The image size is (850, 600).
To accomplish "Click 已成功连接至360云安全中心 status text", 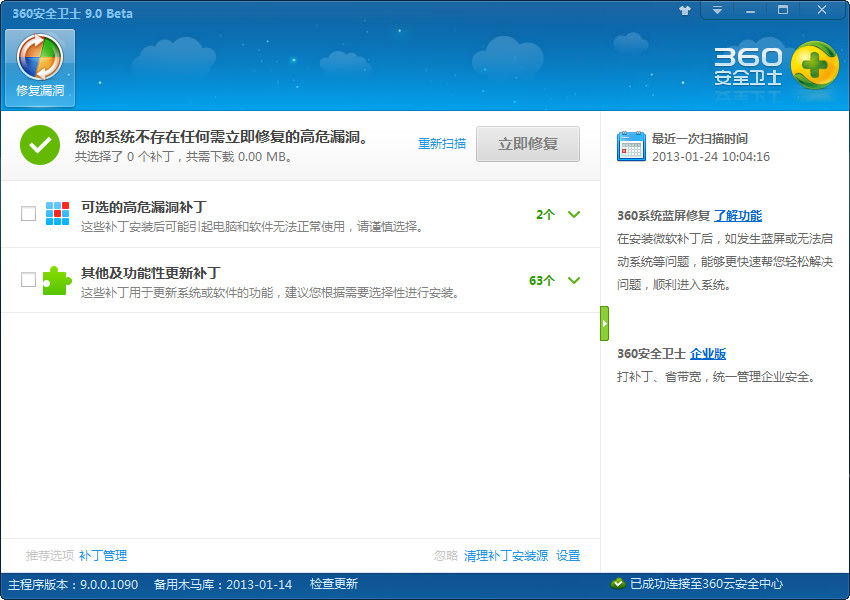I will tap(706, 584).
